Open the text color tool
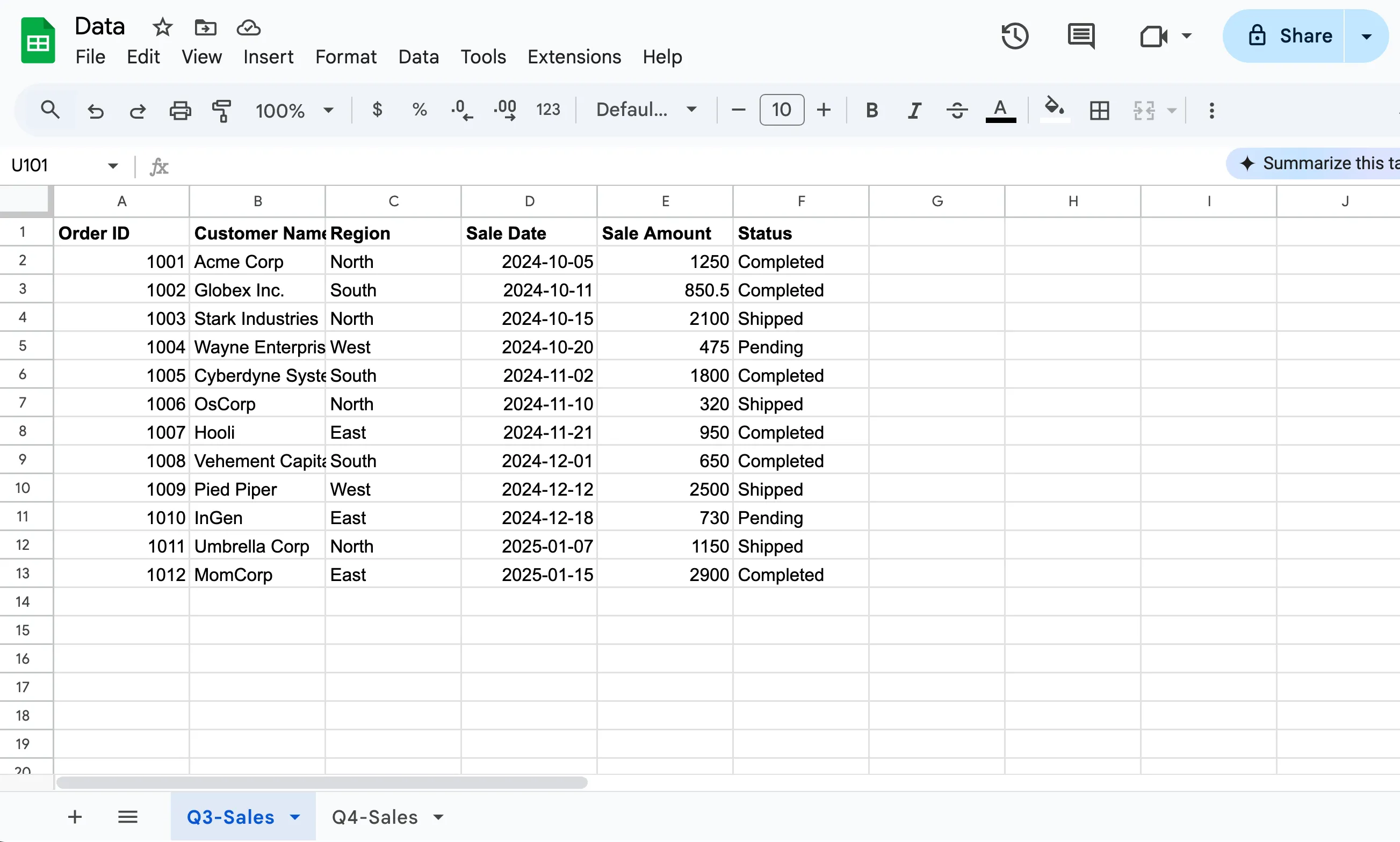 (1000, 110)
